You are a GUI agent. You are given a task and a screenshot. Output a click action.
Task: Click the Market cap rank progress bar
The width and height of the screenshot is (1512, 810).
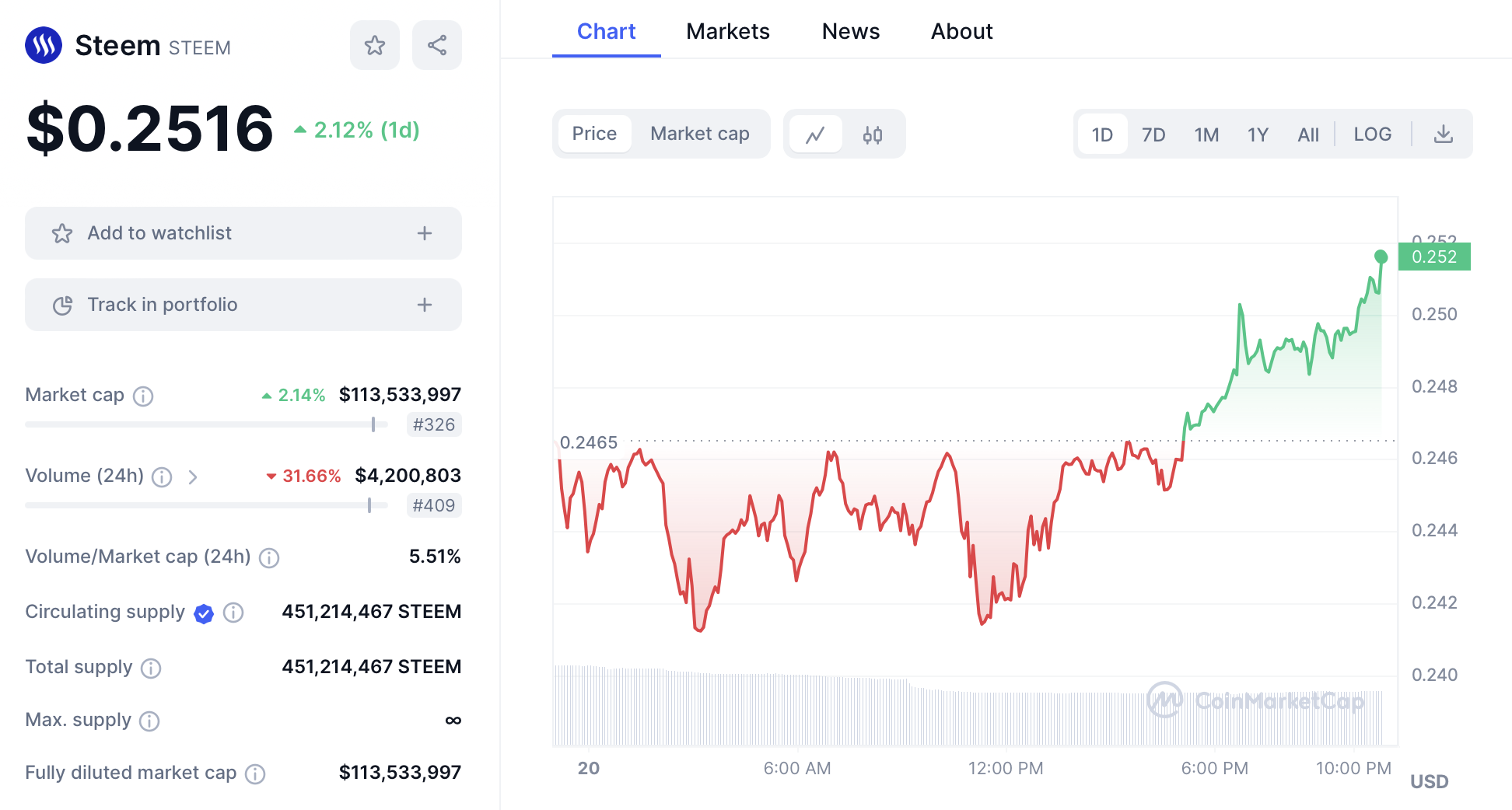[206, 424]
